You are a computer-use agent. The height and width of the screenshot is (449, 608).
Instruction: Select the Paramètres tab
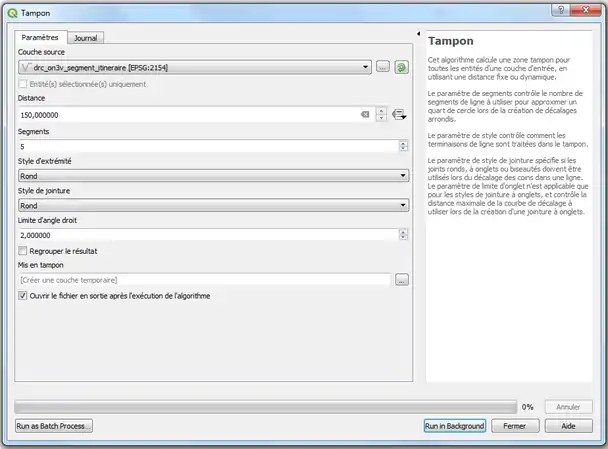tap(40, 36)
